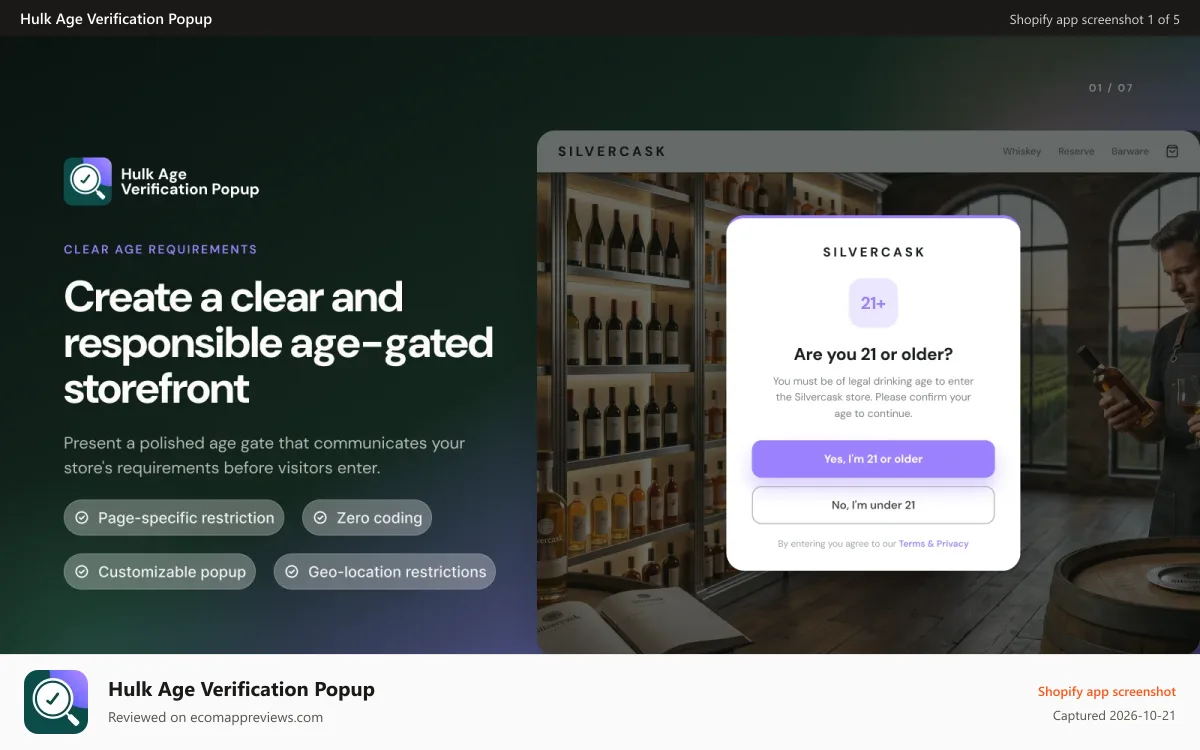Click Reviewed on ecomappreviews.com text
This screenshot has width=1200, height=750.
click(215, 717)
